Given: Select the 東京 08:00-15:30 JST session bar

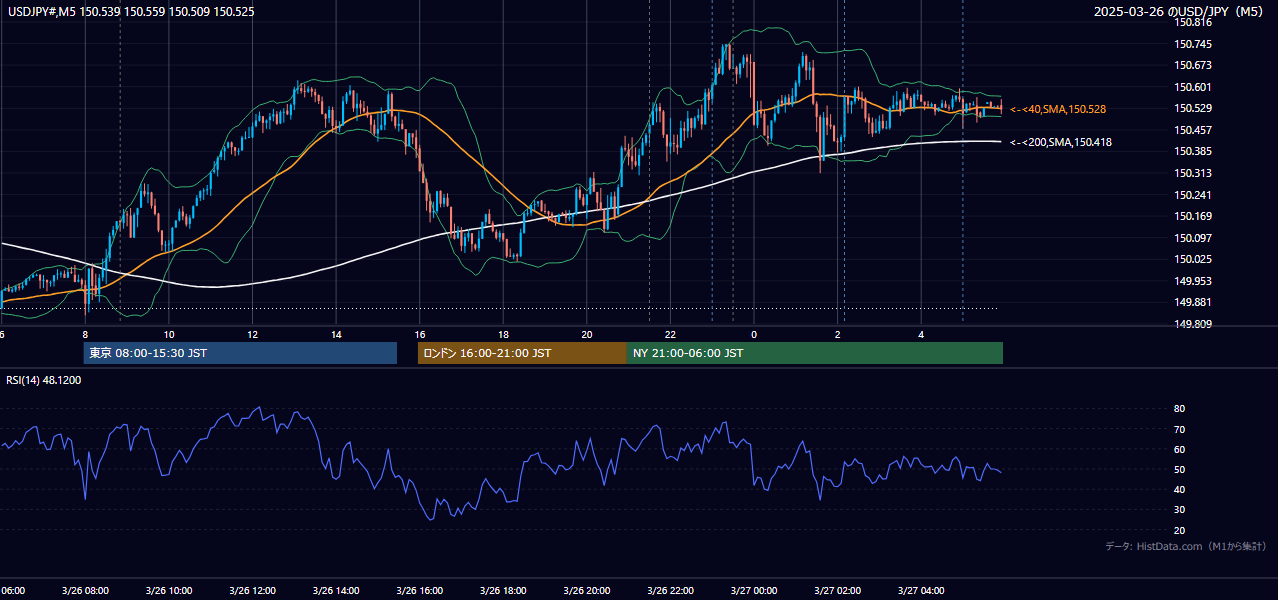Looking at the screenshot, I should click(x=240, y=353).
